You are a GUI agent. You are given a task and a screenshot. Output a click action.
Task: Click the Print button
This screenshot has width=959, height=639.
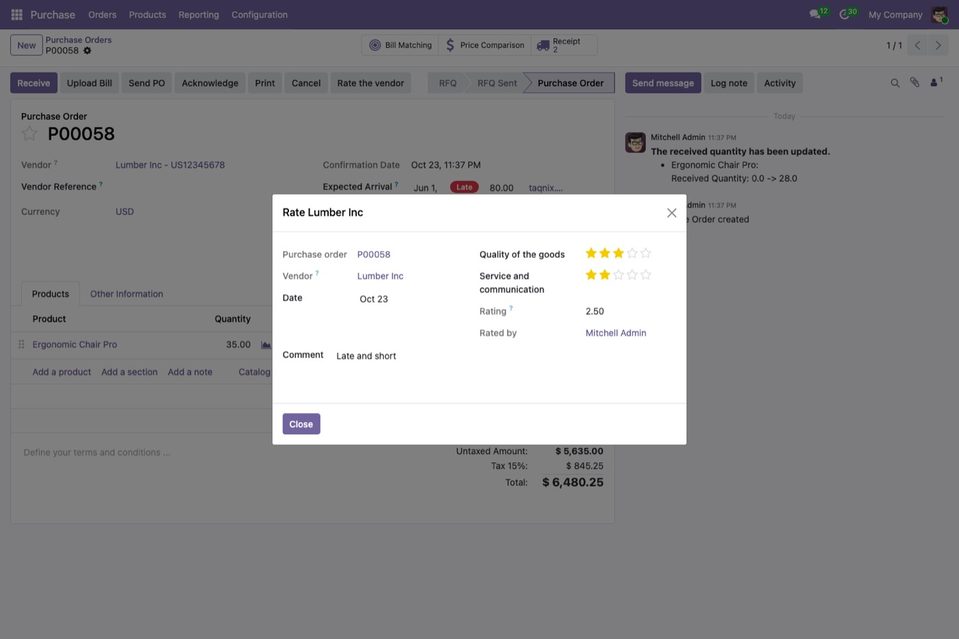(265, 83)
